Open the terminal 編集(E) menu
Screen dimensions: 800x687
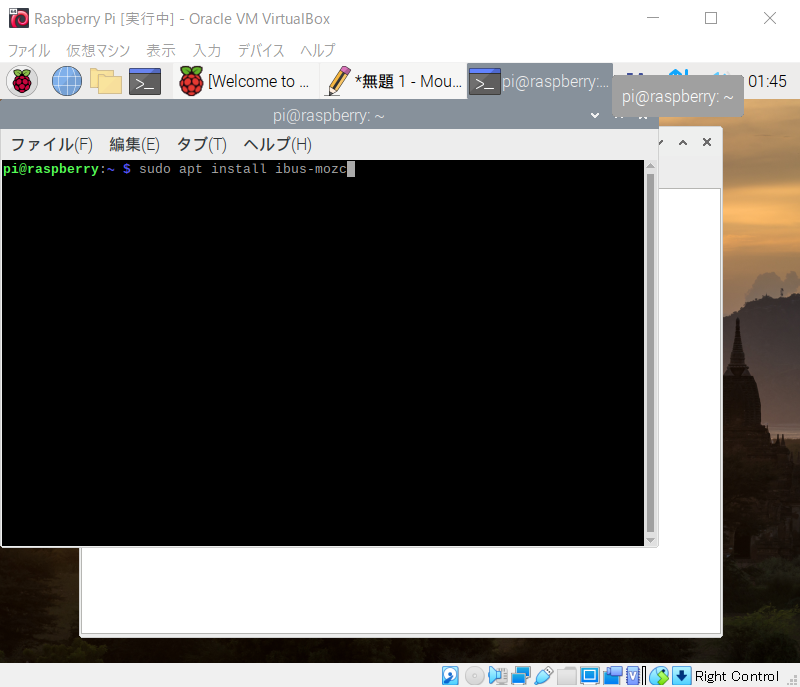coord(134,144)
